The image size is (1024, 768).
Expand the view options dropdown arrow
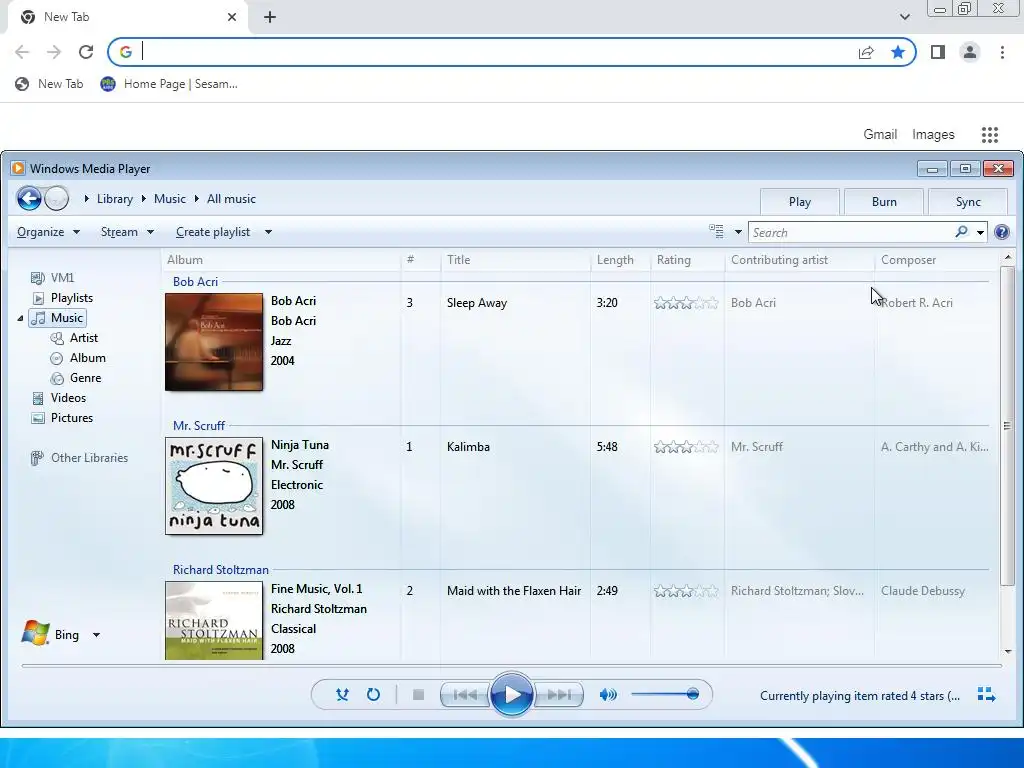coord(738,232)
